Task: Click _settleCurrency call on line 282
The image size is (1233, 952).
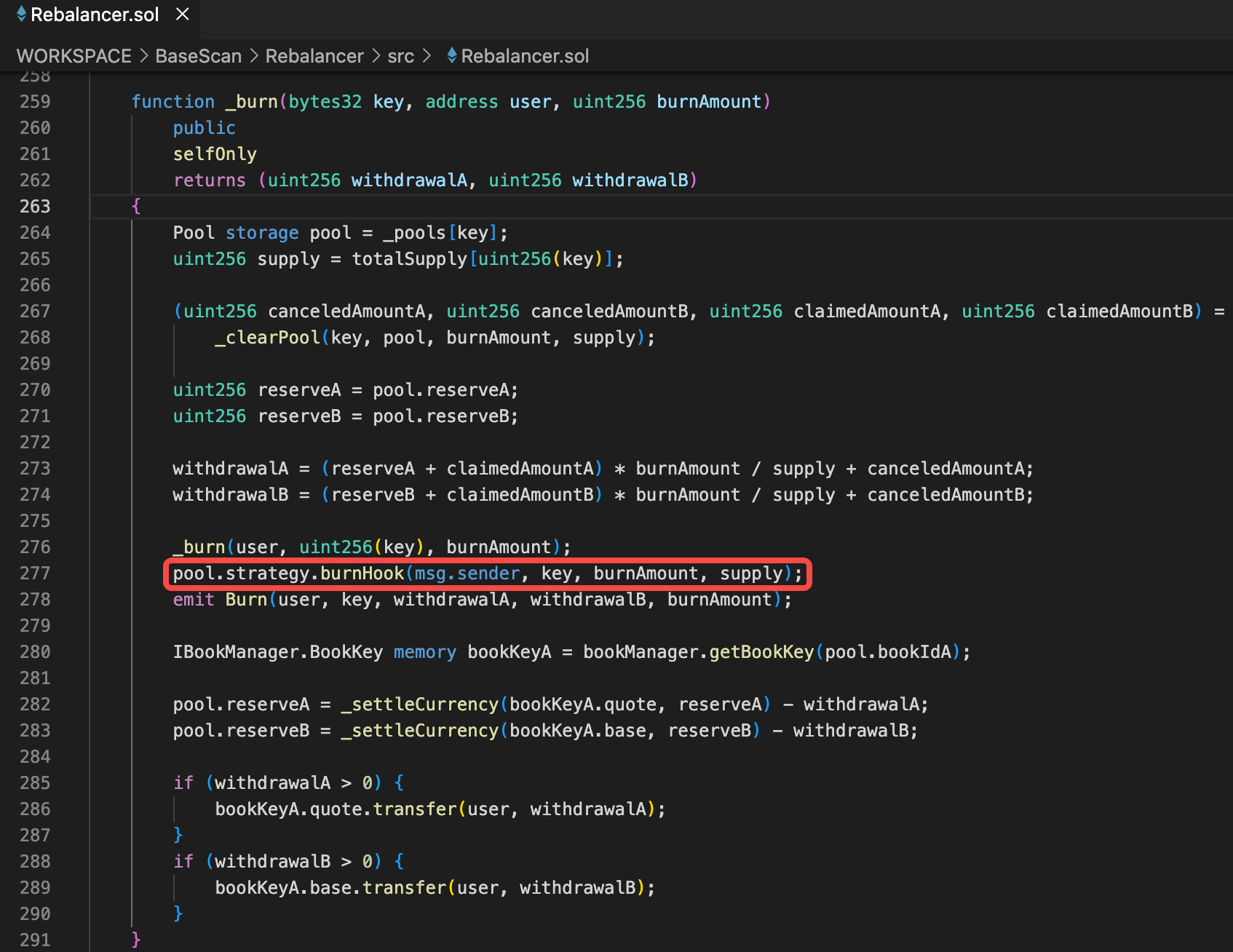Action: click(x=419, y=705)
